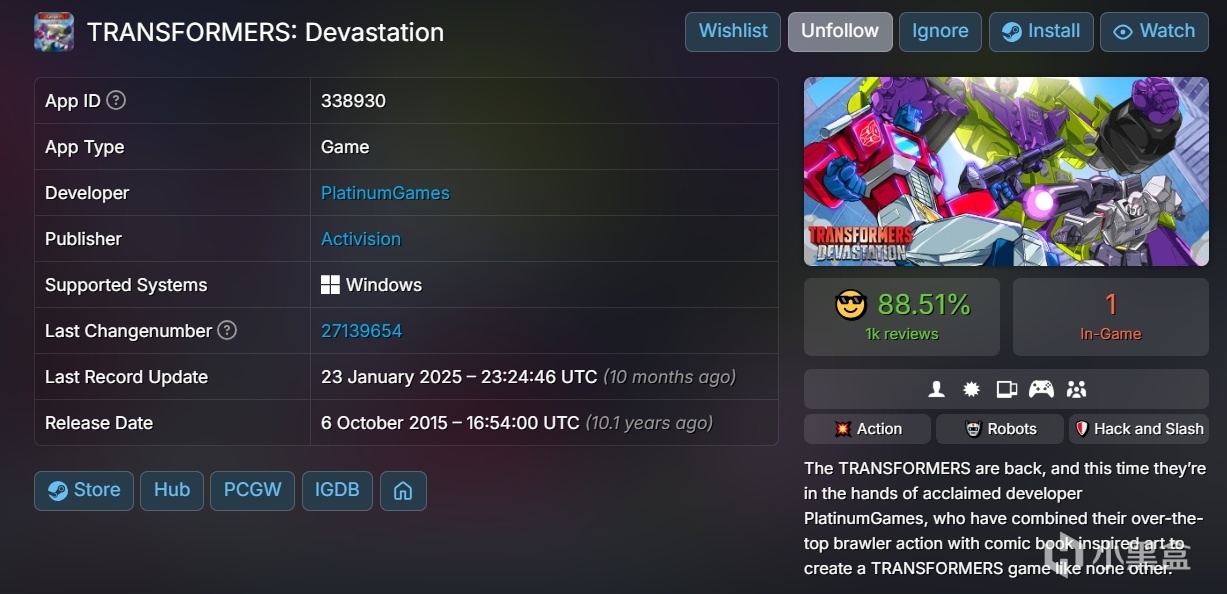Click the game description paragraph
The image size is (1227, 594).
[x=1006, y=518]
